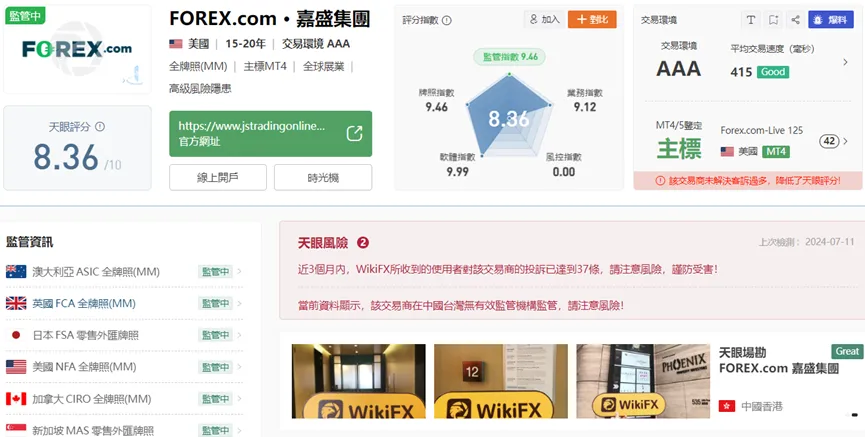Click the 主標 green label
This screenshot has width=865, height=437.
click(x=679, y=150)
